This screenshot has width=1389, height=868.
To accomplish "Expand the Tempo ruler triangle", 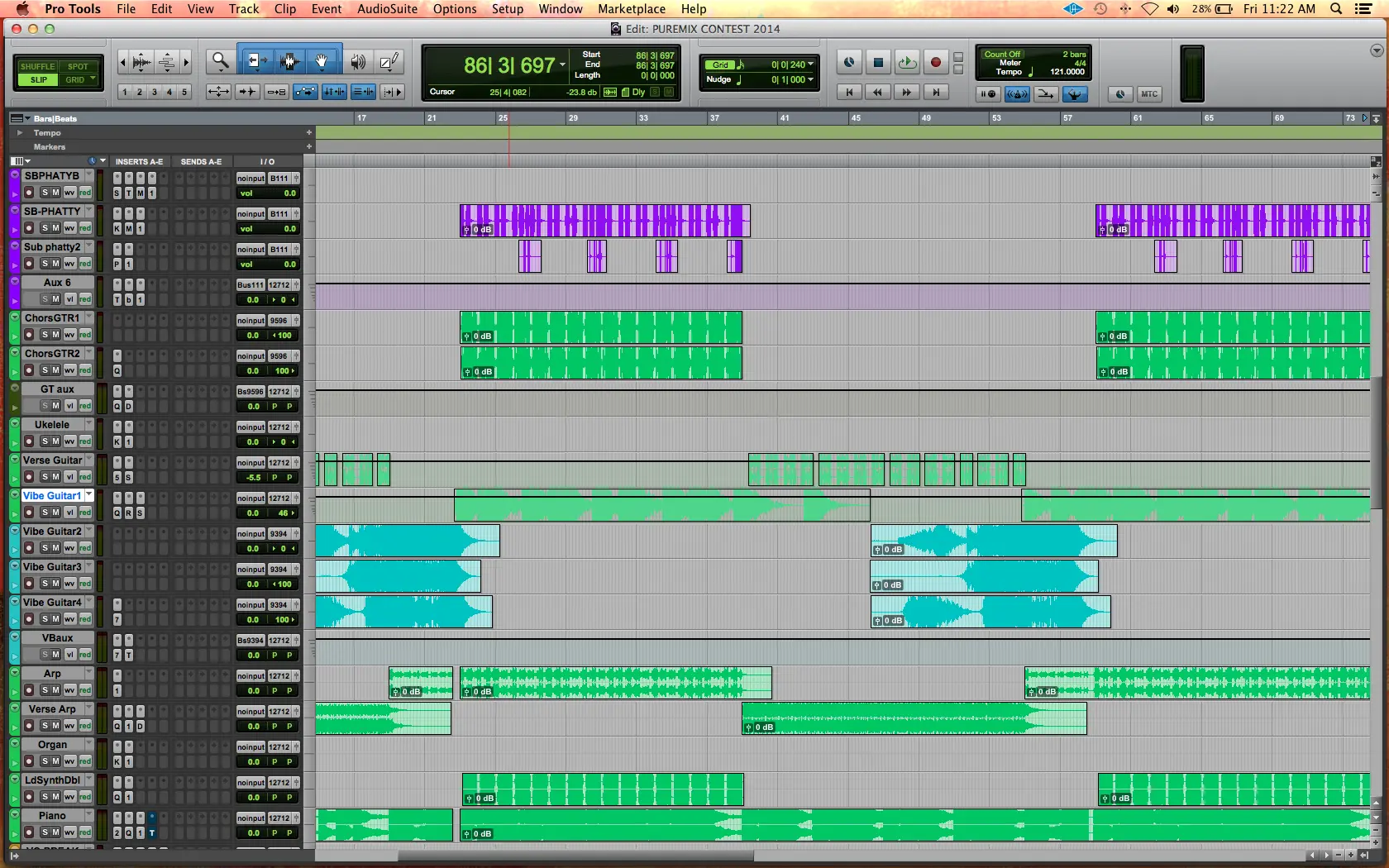I will click(20, 132).
